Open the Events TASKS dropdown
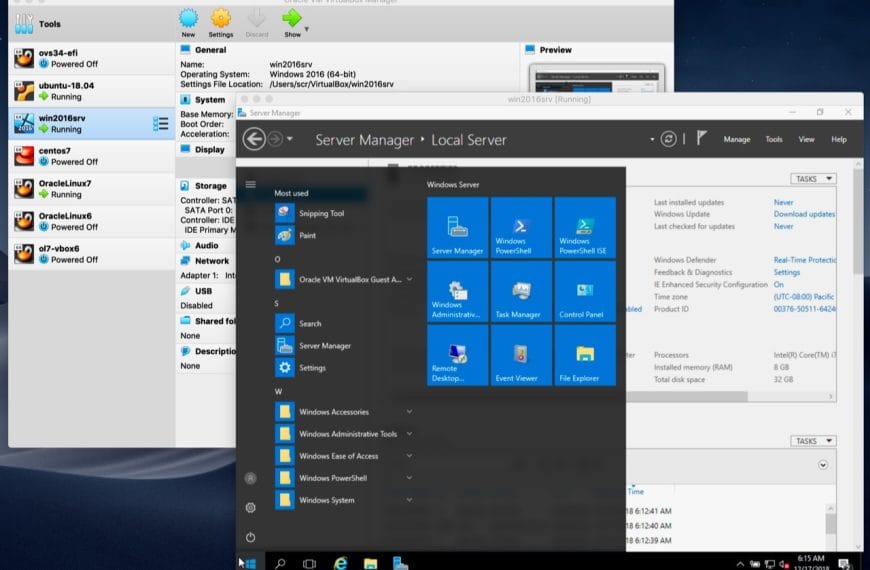Screen dimensions: 870x570 click(813, 441)
